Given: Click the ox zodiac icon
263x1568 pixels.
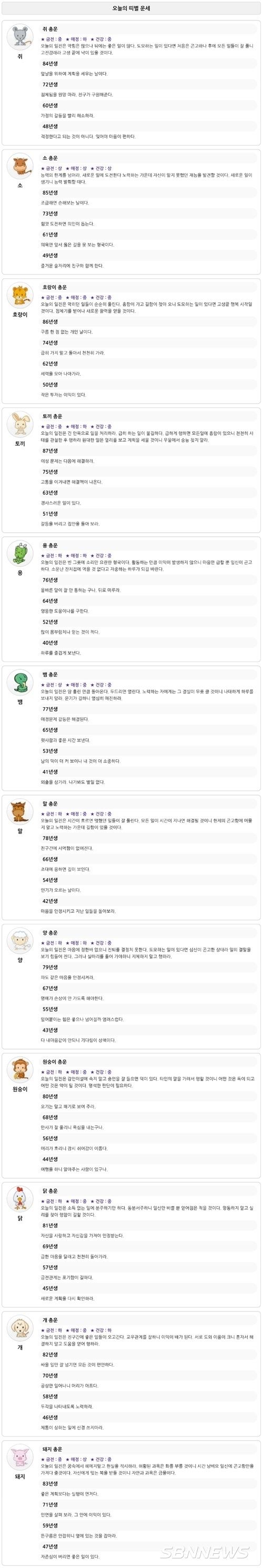Looking at the screenshot, I should click(x=20, y=167).
